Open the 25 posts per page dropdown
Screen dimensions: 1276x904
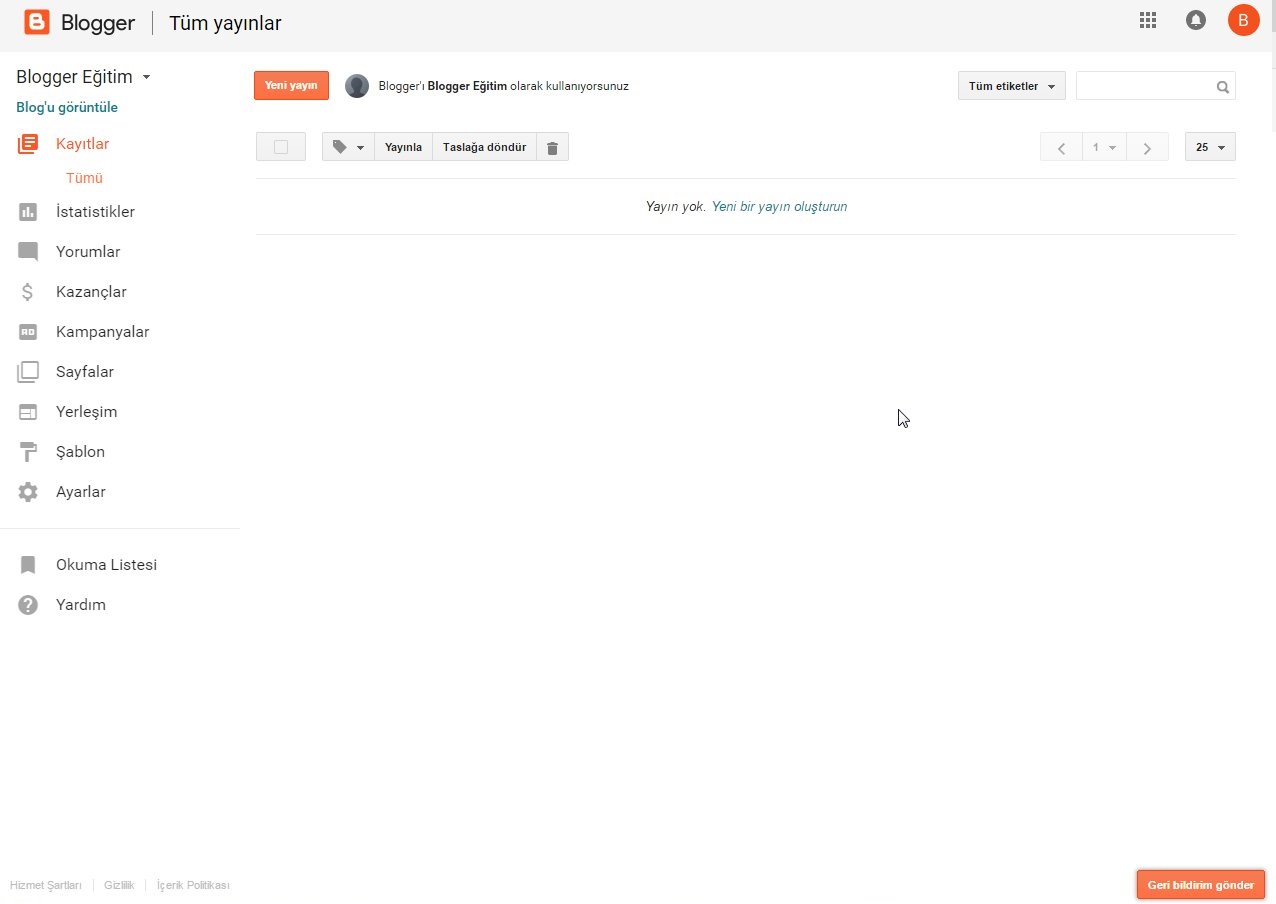(1210, 147)
